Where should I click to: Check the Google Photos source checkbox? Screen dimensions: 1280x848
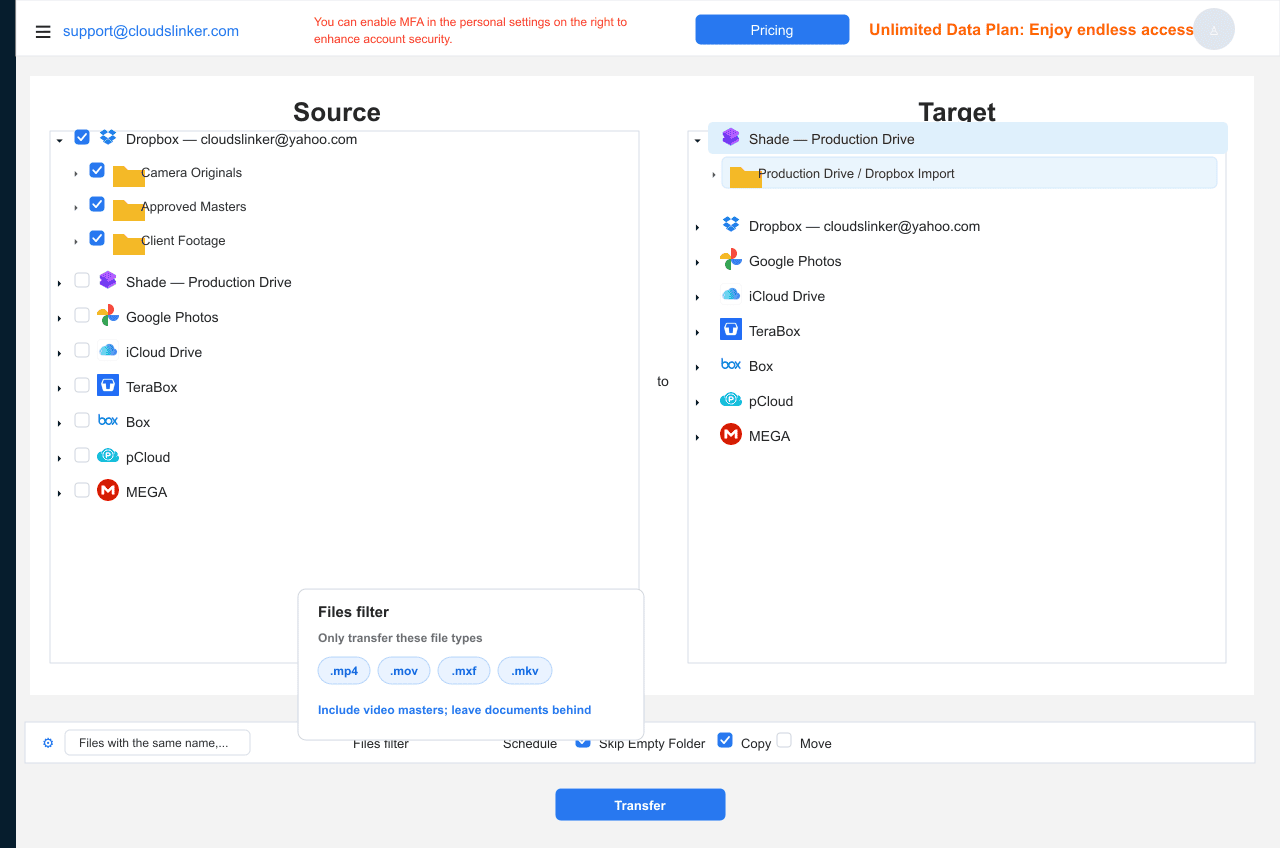(82, 316)
